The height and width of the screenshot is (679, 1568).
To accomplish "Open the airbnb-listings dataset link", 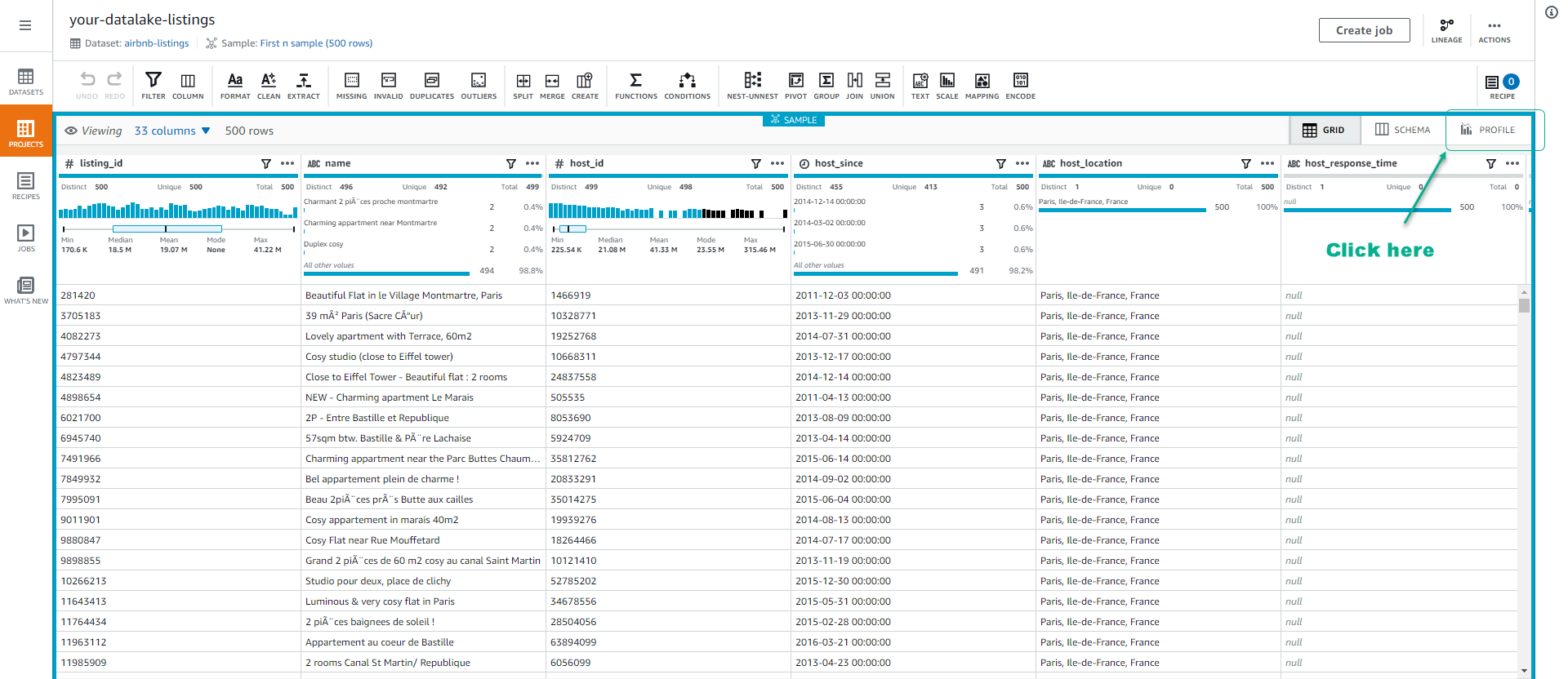I will 157,43.
